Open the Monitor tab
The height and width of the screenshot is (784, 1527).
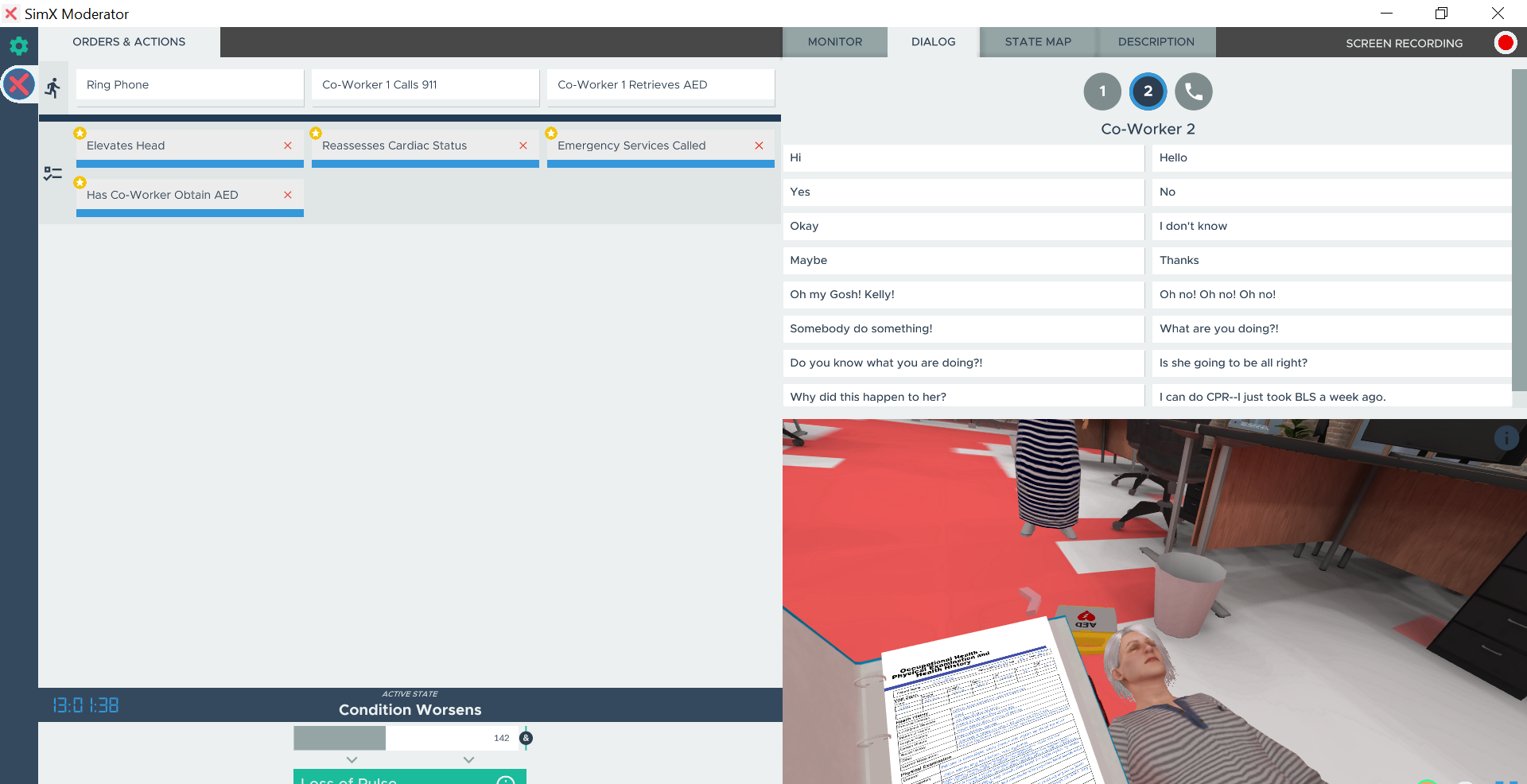[x=834, y=42]
